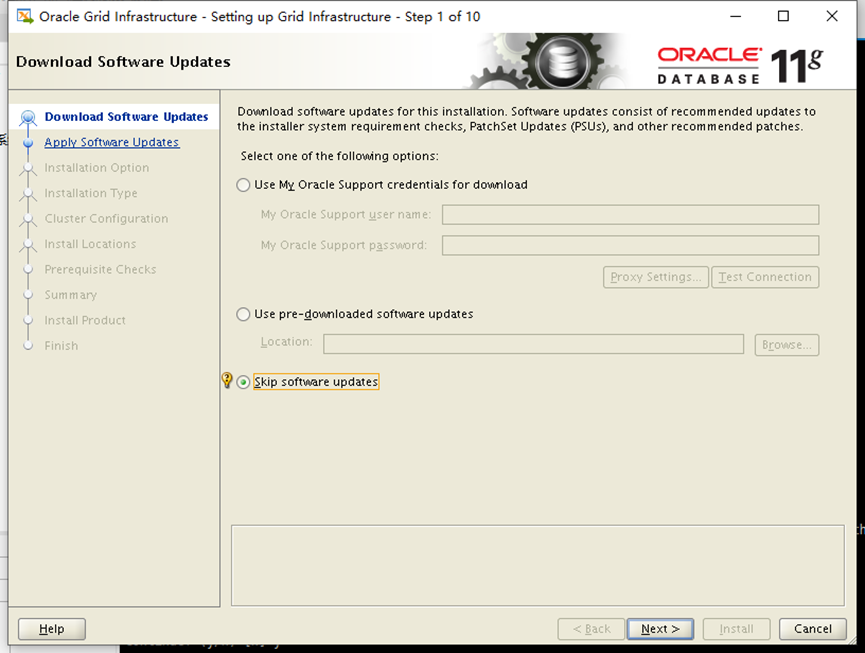Click the Apply Software Updates step marker icon

[28, 143]
